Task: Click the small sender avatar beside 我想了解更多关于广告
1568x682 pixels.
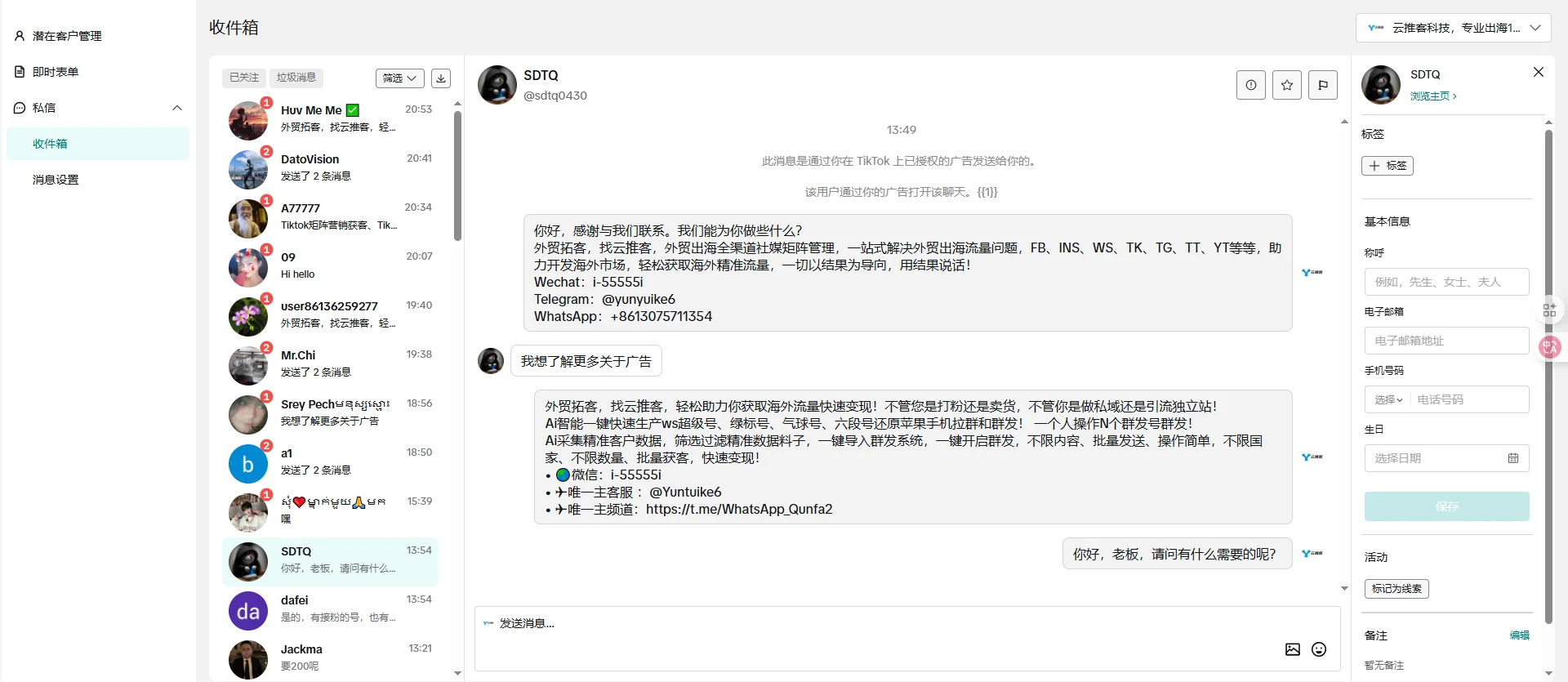Action: (491, 361)
